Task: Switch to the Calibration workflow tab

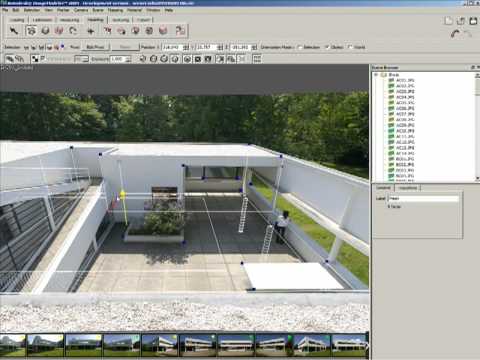Action: pos(42,20)
